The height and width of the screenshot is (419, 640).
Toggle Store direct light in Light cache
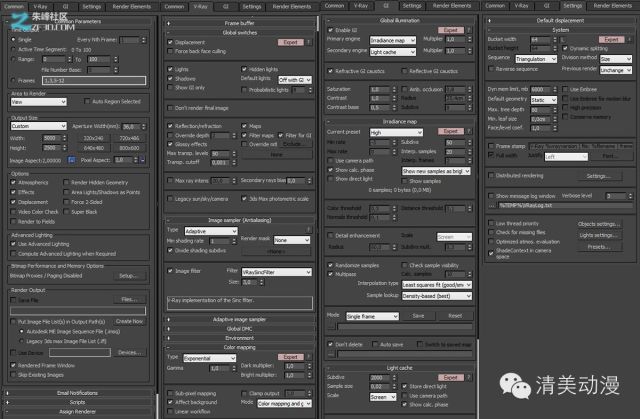click(x=404, y=386)
